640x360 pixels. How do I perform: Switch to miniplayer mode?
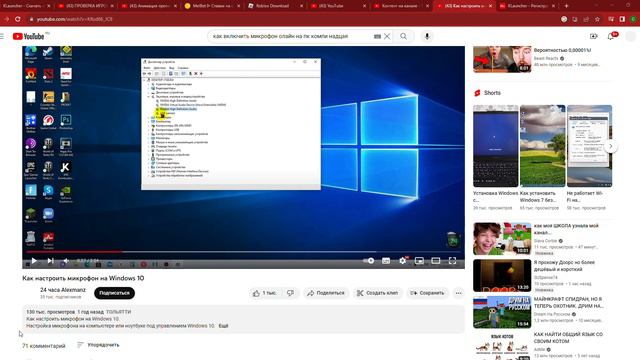[x=419, y=260]
